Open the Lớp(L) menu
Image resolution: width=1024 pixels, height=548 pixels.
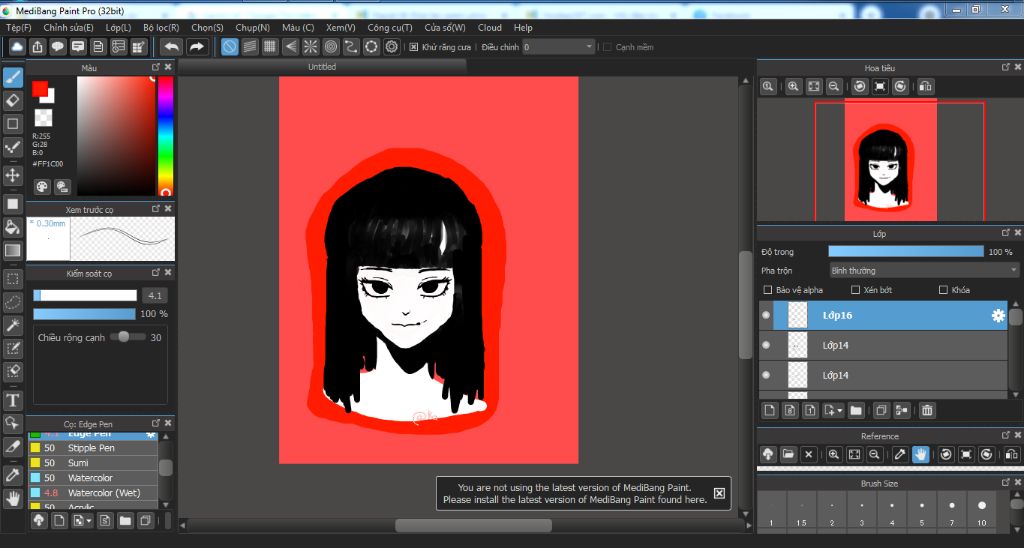(x=118, y=27)
